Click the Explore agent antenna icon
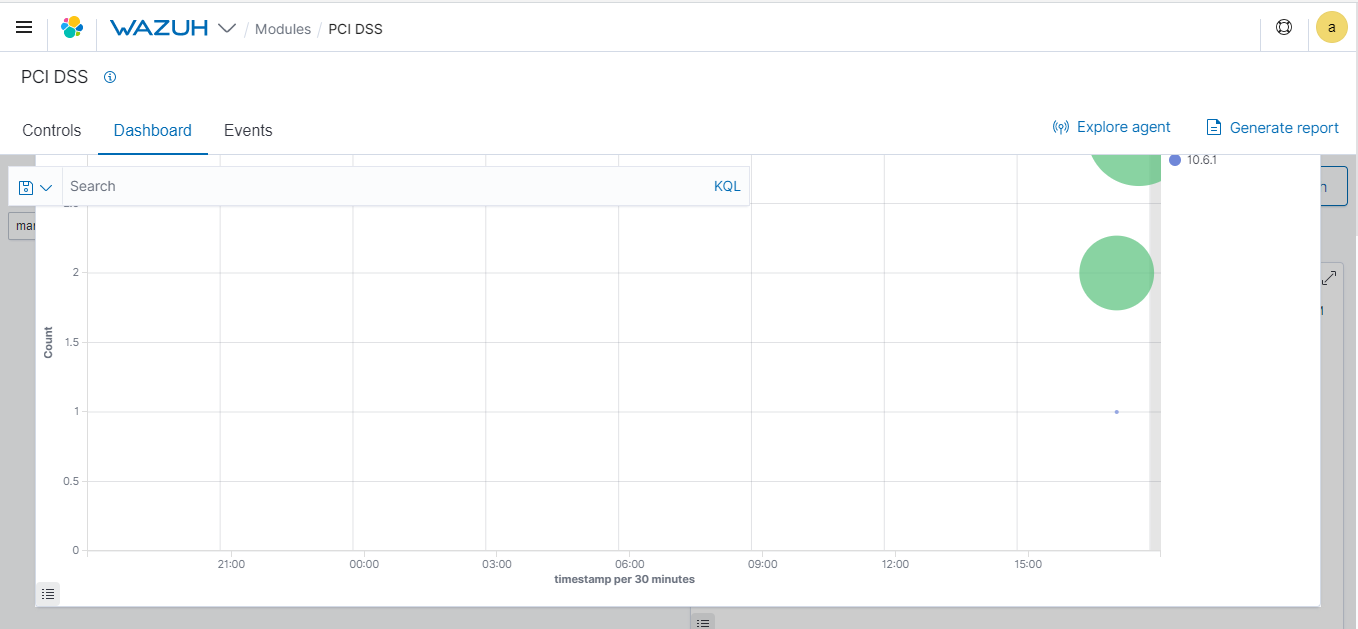 coord(1060,127)
